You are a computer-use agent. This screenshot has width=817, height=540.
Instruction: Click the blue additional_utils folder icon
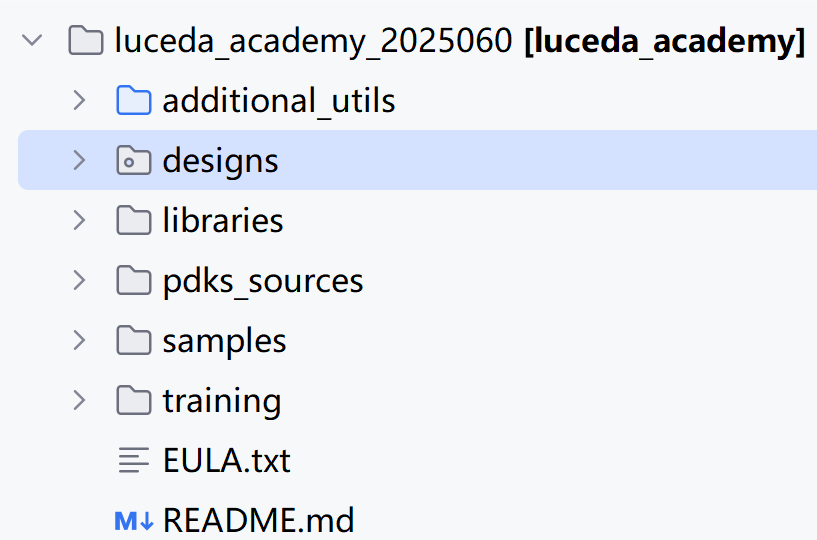[x=133, y=101]
